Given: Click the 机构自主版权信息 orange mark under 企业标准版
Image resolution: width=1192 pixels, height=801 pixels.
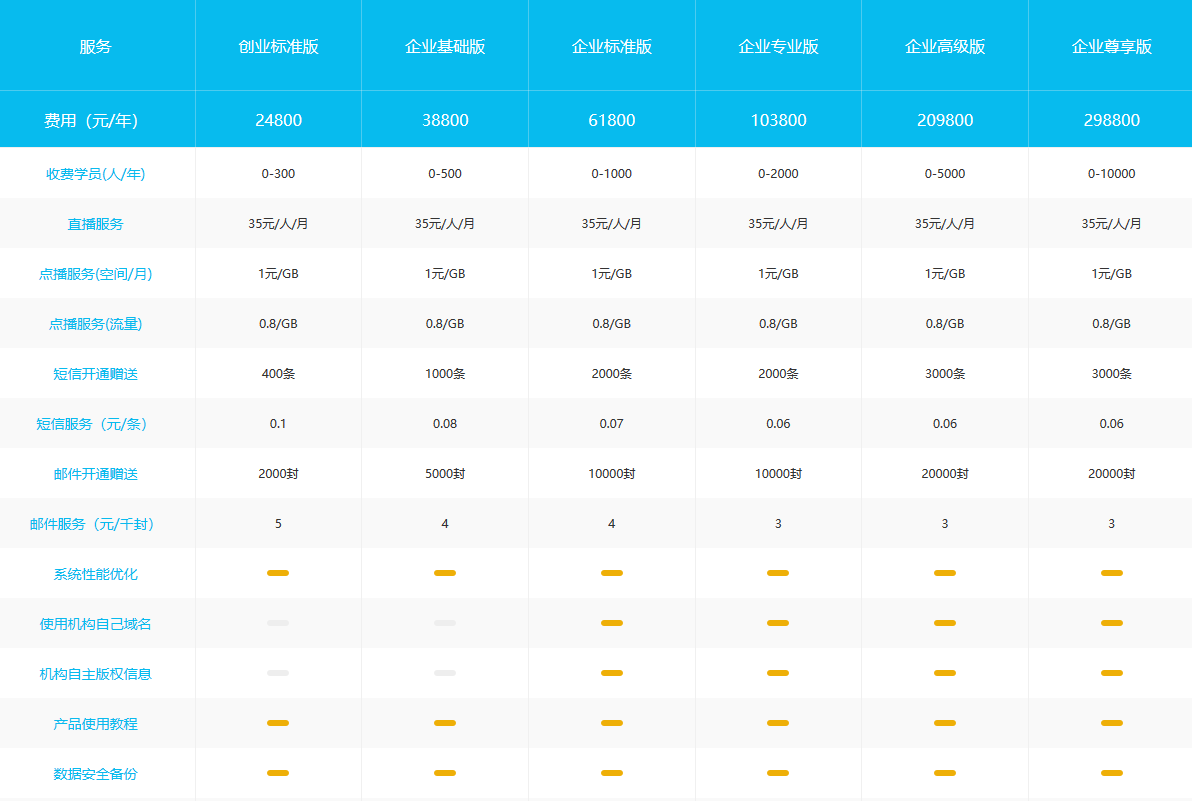Looking at the screenshot, I should point(612,673).
